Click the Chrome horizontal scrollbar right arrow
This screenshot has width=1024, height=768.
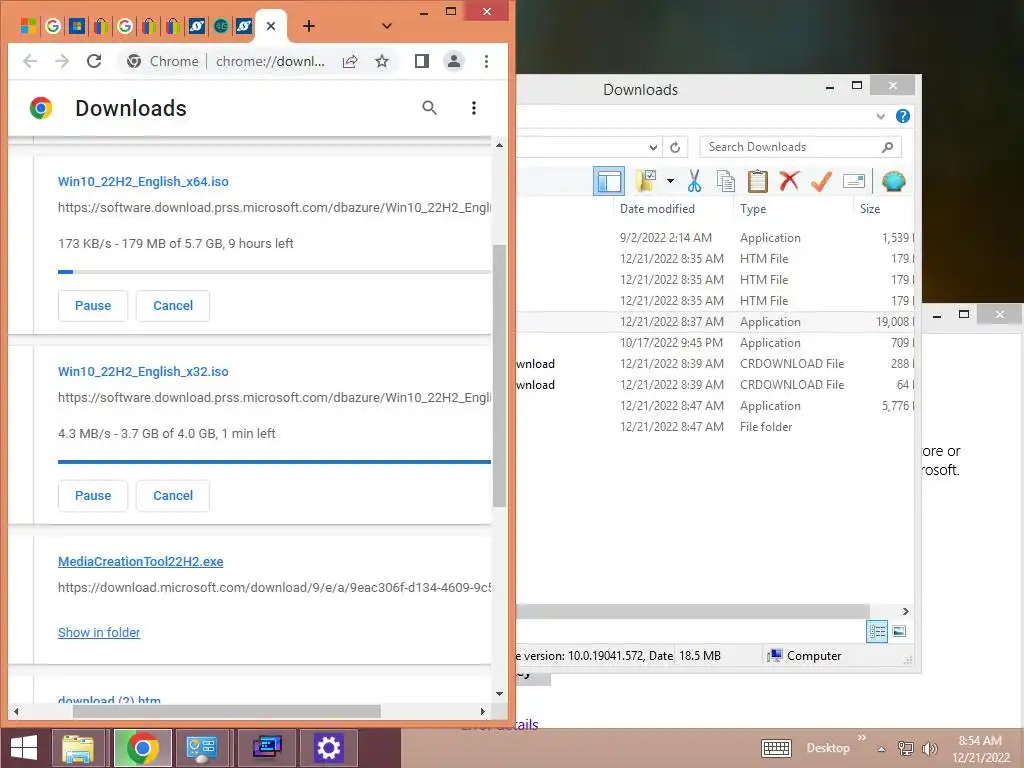pyautogui.click(x=483, y=711)
